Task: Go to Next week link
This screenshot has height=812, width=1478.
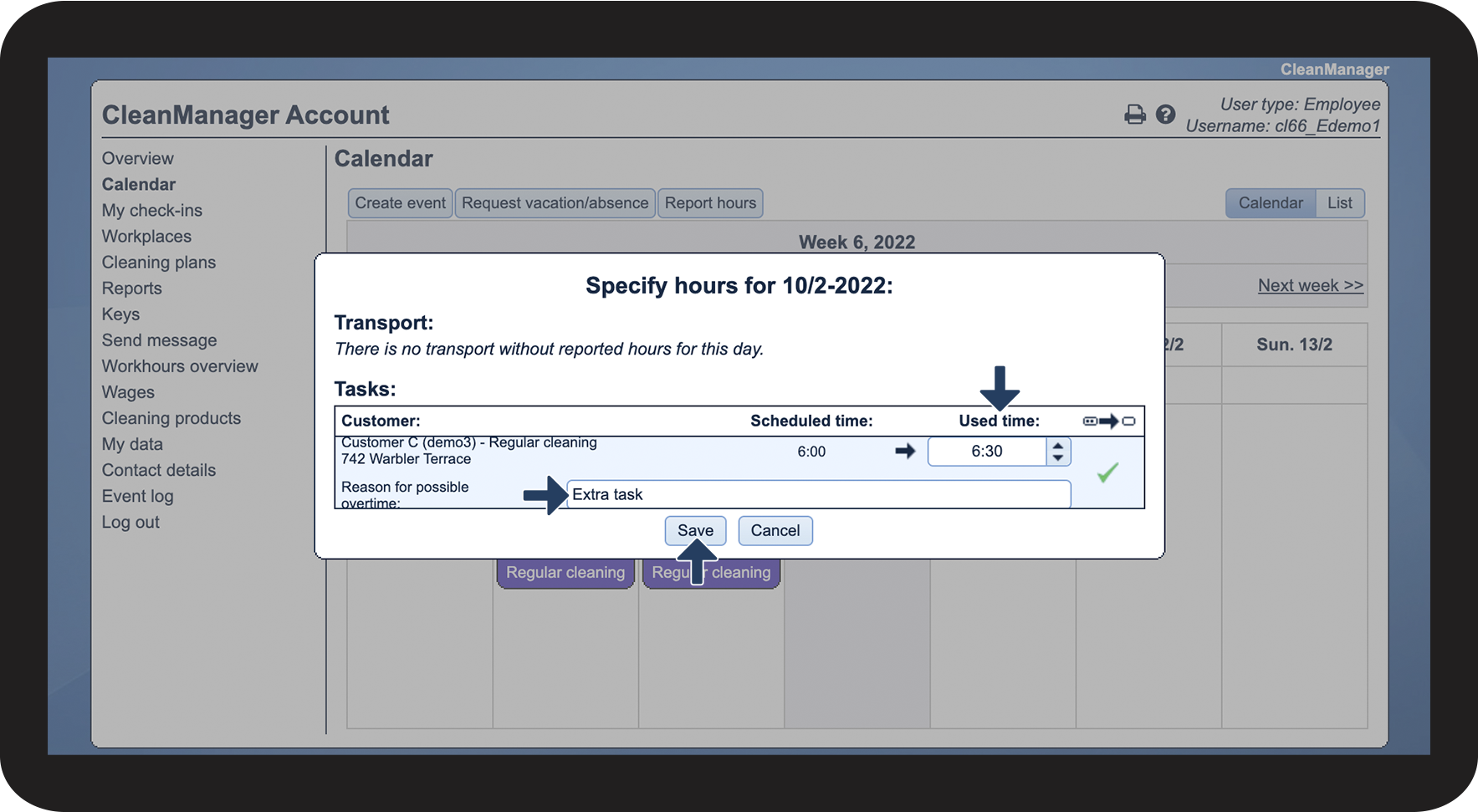Action: pos(1311,285)
